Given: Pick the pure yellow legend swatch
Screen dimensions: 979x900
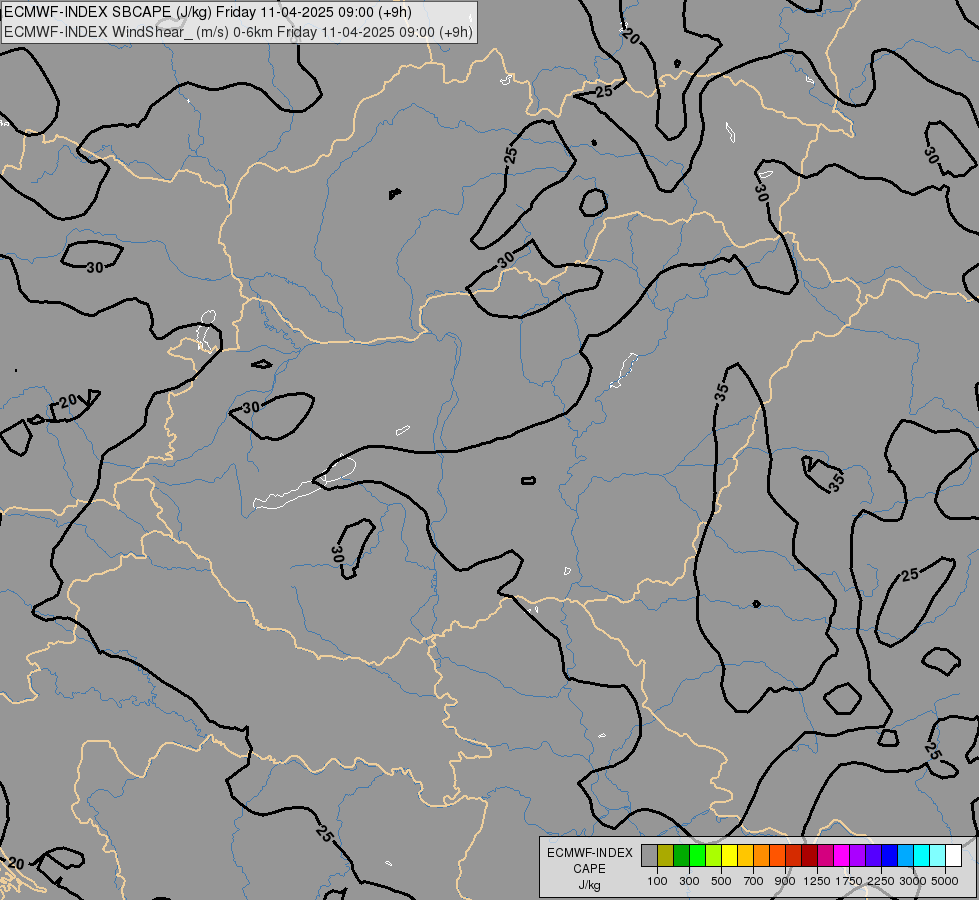Looking at the screenshot, I should [729, 855].
